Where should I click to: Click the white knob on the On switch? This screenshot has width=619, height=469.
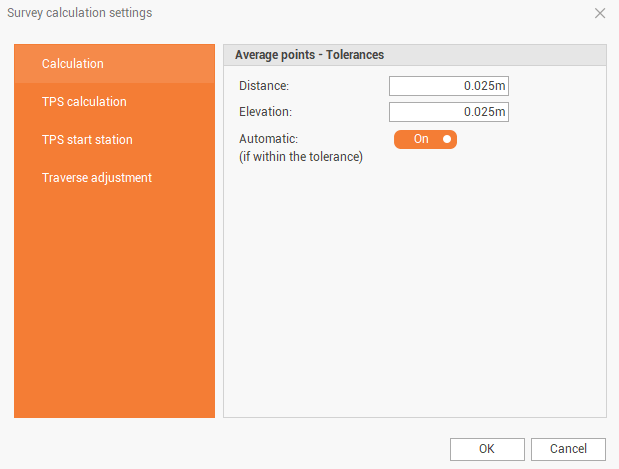click(447, 139)
